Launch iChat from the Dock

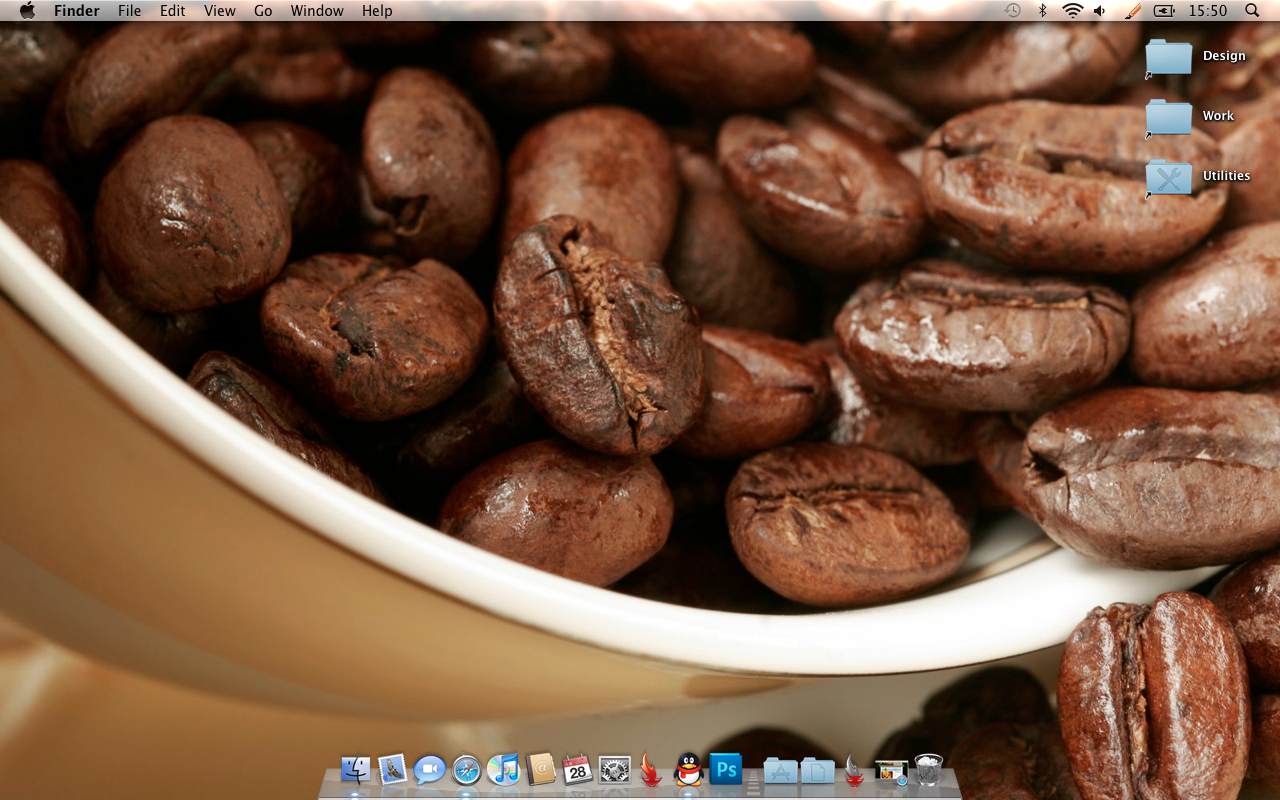(429, 769)
